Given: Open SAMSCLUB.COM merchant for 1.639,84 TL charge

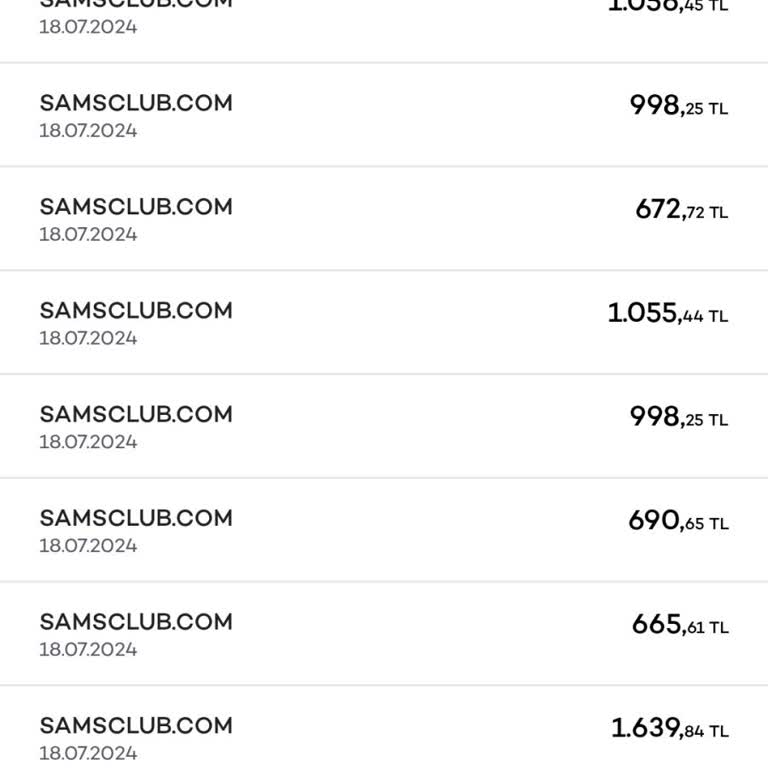Looking at the screenshot, I should 136,726.
